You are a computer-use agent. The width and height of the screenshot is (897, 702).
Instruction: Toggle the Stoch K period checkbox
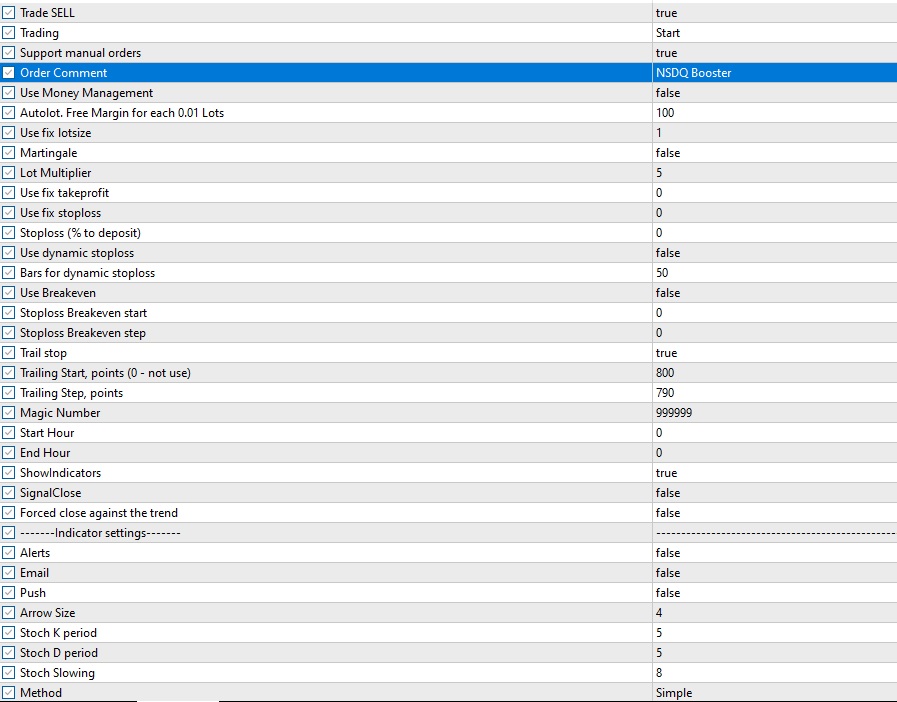click(9, 633)
